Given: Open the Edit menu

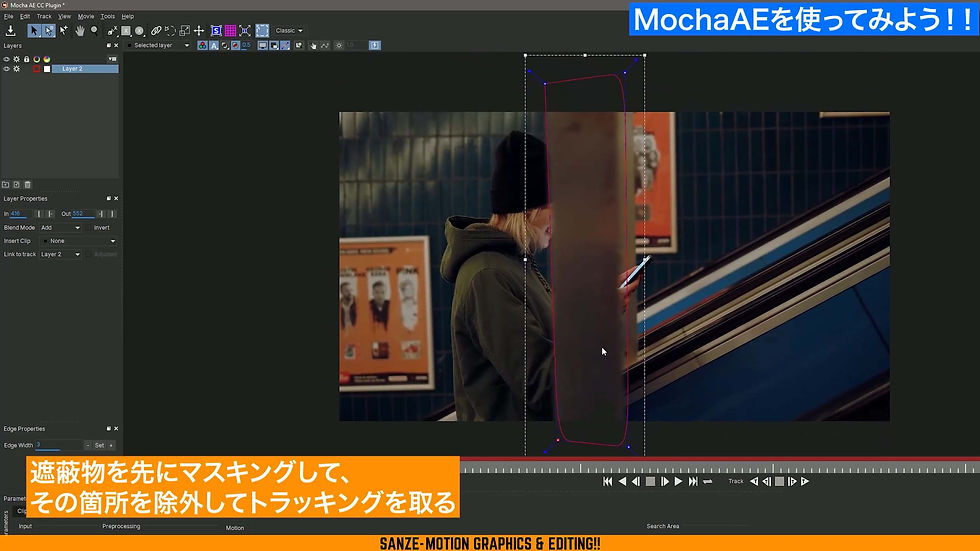Looking at the screenshot, I should point(25,16).
